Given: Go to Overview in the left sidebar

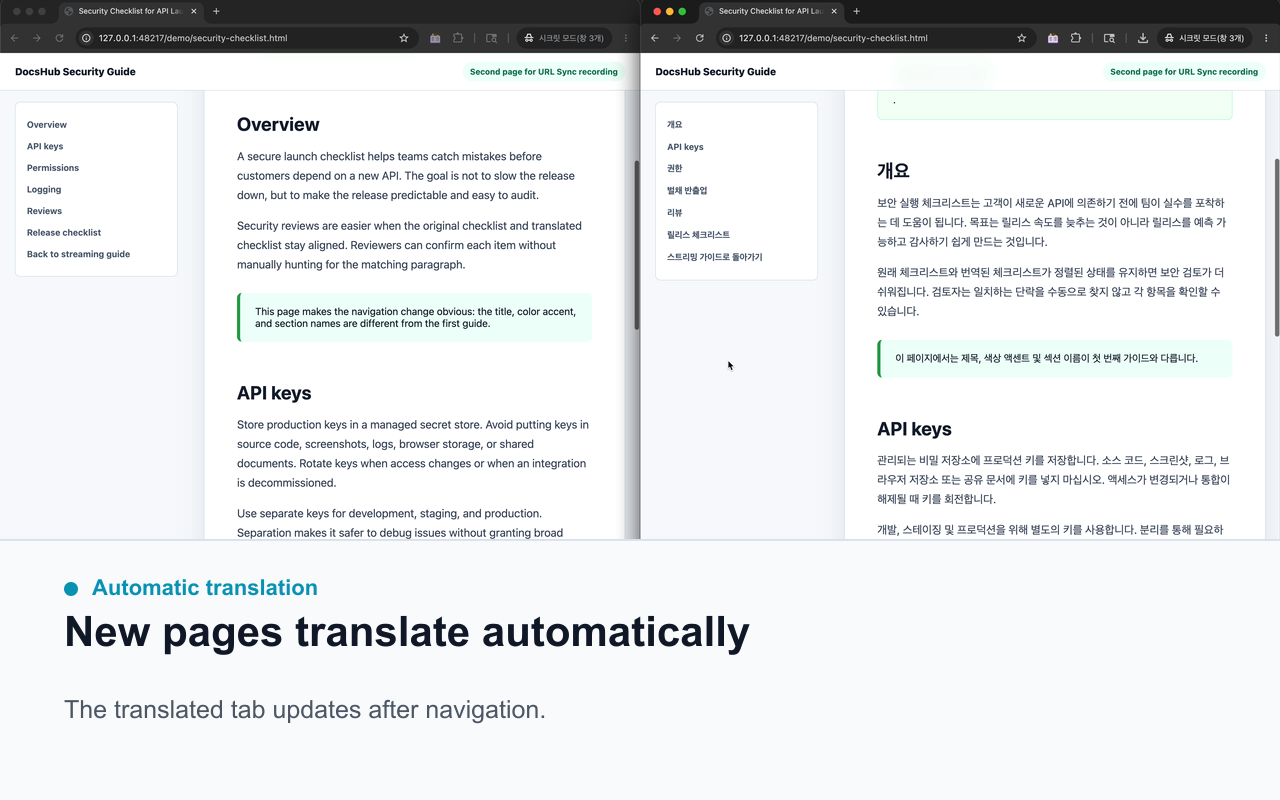Looking at the screenshot, I should click(x=47, y=125).
